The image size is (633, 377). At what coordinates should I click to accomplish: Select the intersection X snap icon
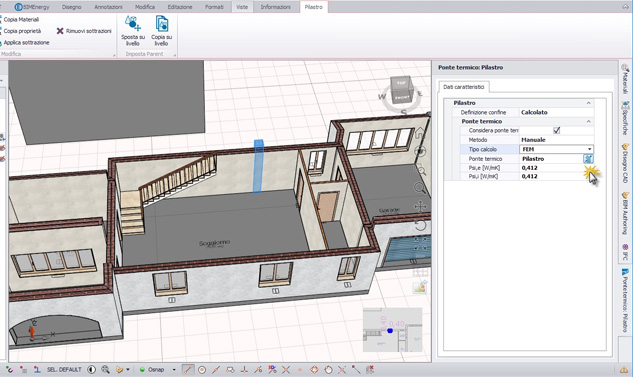coord(286,369)
